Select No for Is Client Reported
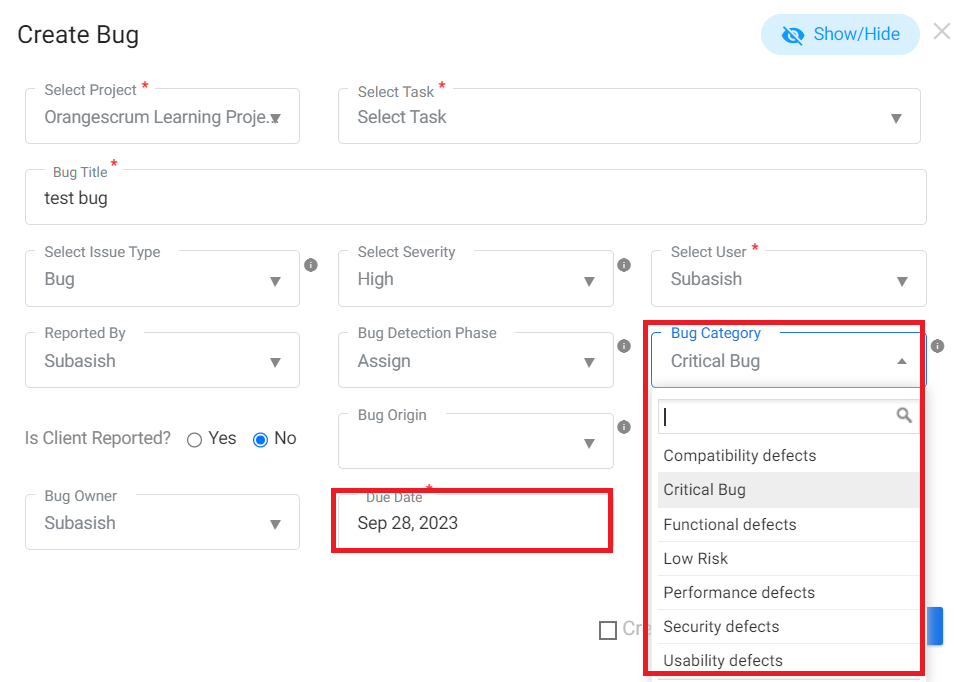The image size is (954, 682). [260, 440]
